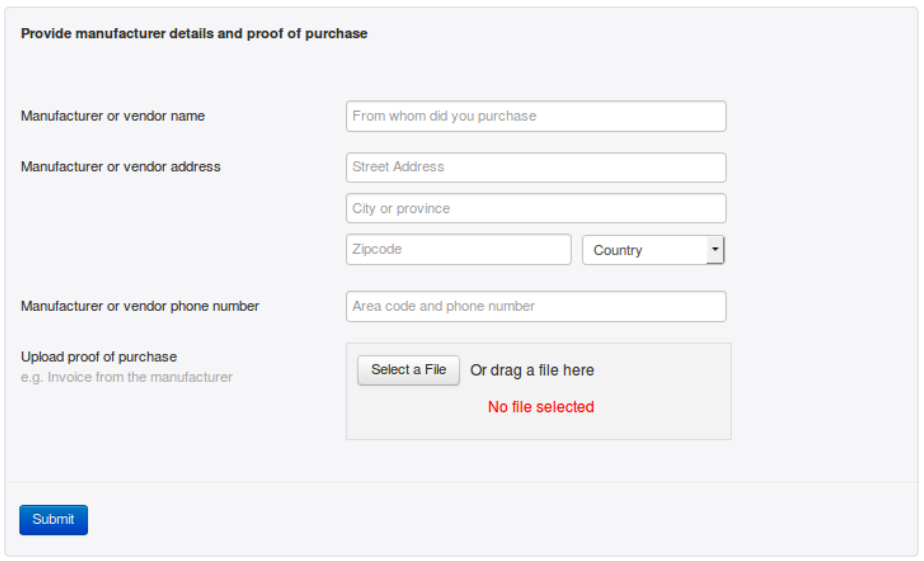This screenshot has height=561, width=924.
Task: Focus the Street Address field
Action: tap(536, 167)
